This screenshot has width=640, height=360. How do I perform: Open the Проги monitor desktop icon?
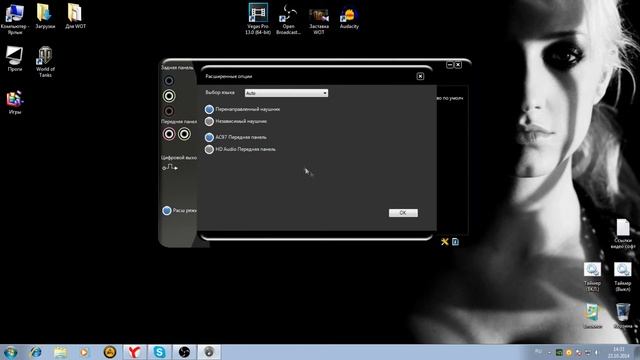[x=15, y=59]
